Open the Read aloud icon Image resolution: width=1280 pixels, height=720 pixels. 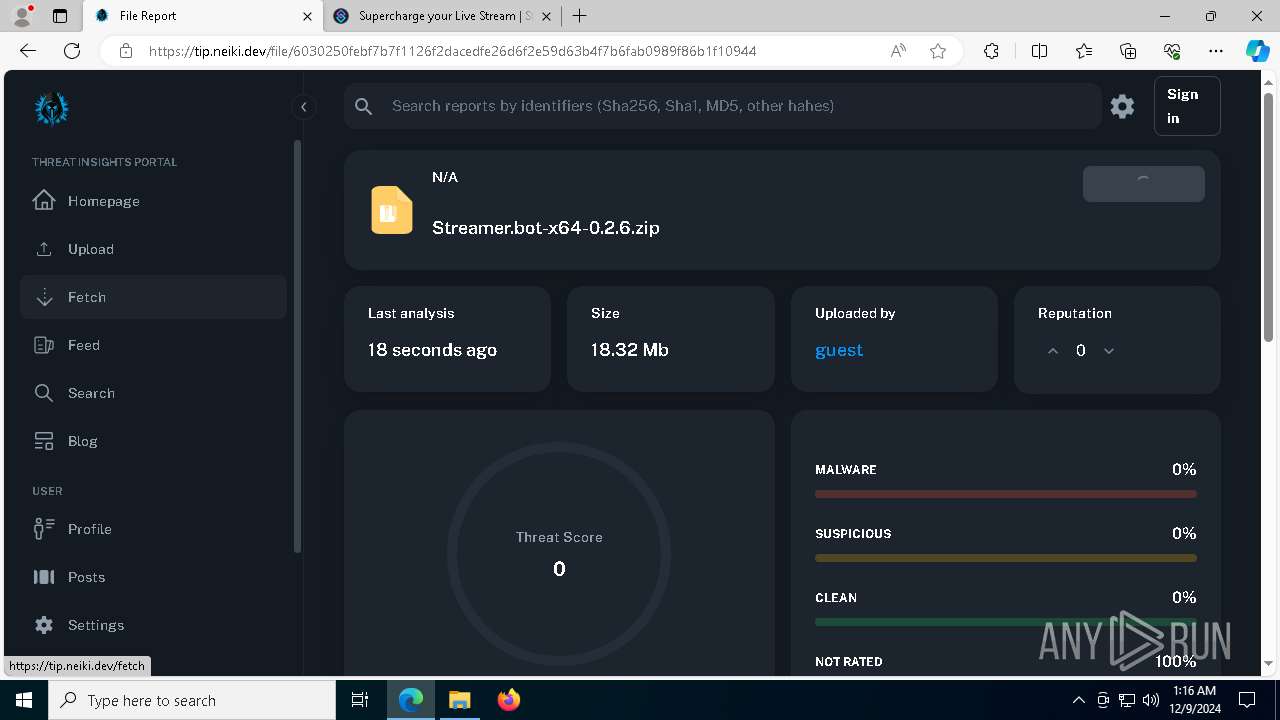898,51
